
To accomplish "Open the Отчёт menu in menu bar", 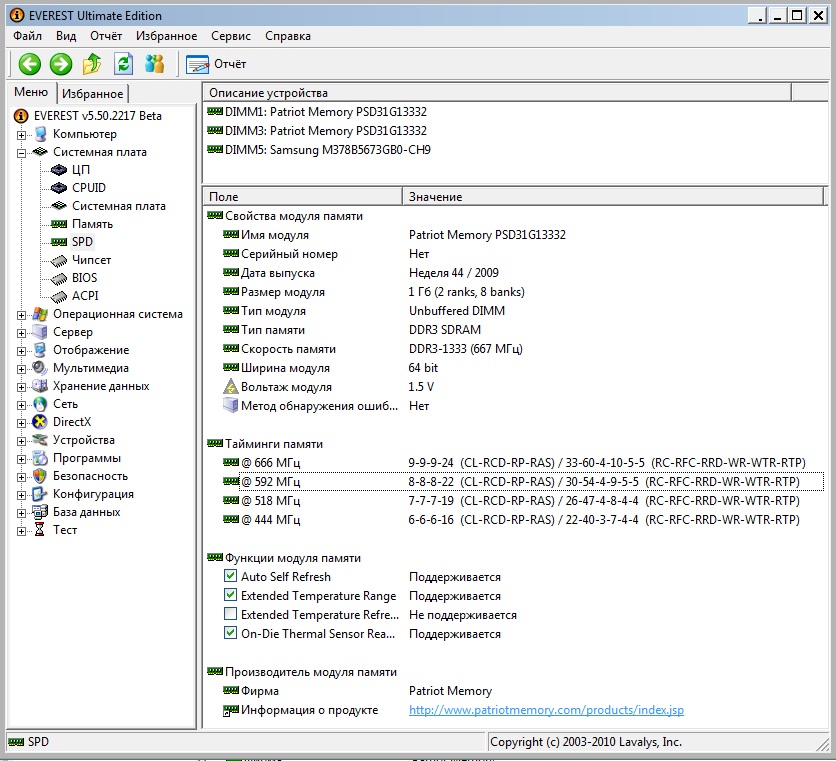I will [106, 36].
